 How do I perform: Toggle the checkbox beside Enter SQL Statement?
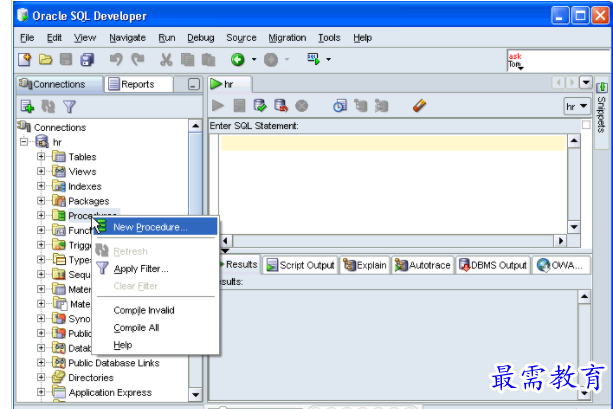tap(586, 125)
